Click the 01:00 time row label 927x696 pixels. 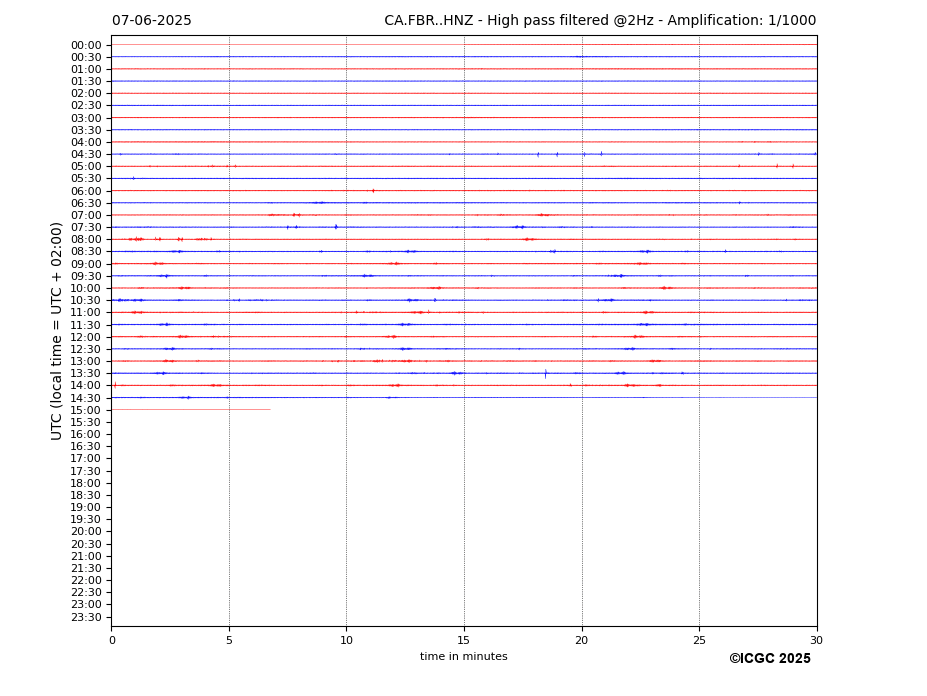pyautogui.click(x=86, y=70)
